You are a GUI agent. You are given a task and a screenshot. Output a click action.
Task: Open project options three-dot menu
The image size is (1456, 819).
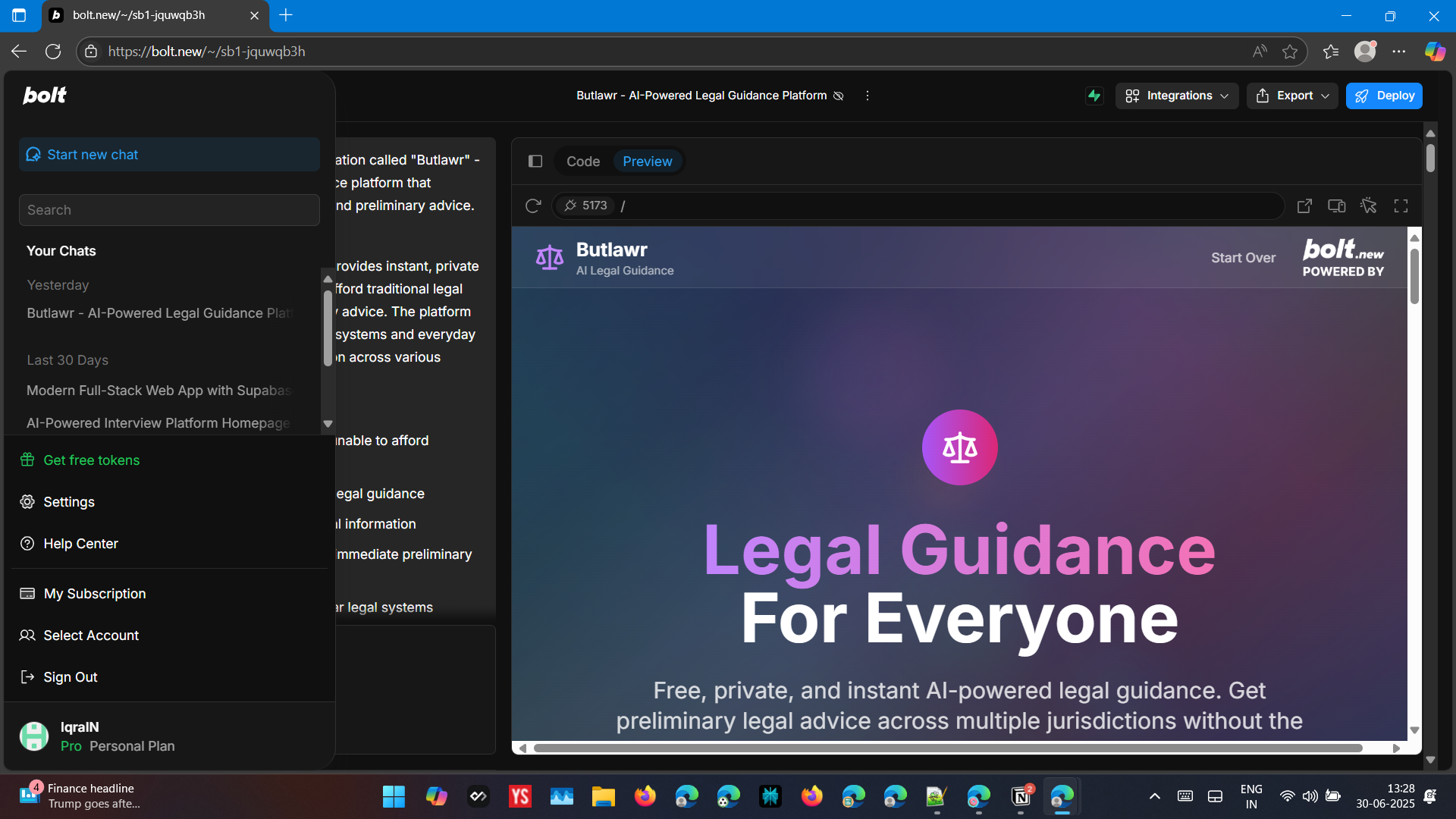click(867, 96)
